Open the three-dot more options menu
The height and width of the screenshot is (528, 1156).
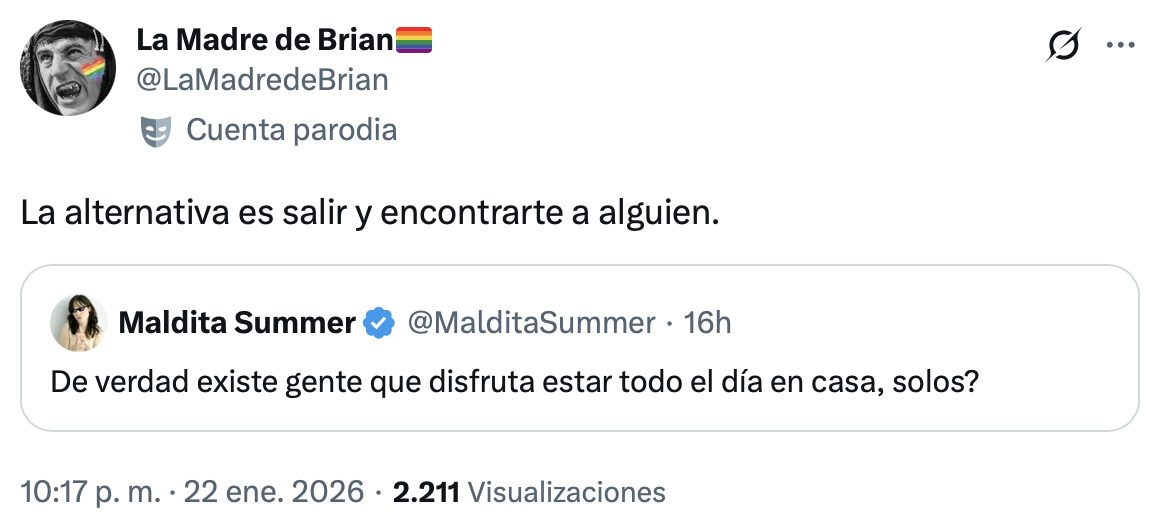(x=1118, y=45)
